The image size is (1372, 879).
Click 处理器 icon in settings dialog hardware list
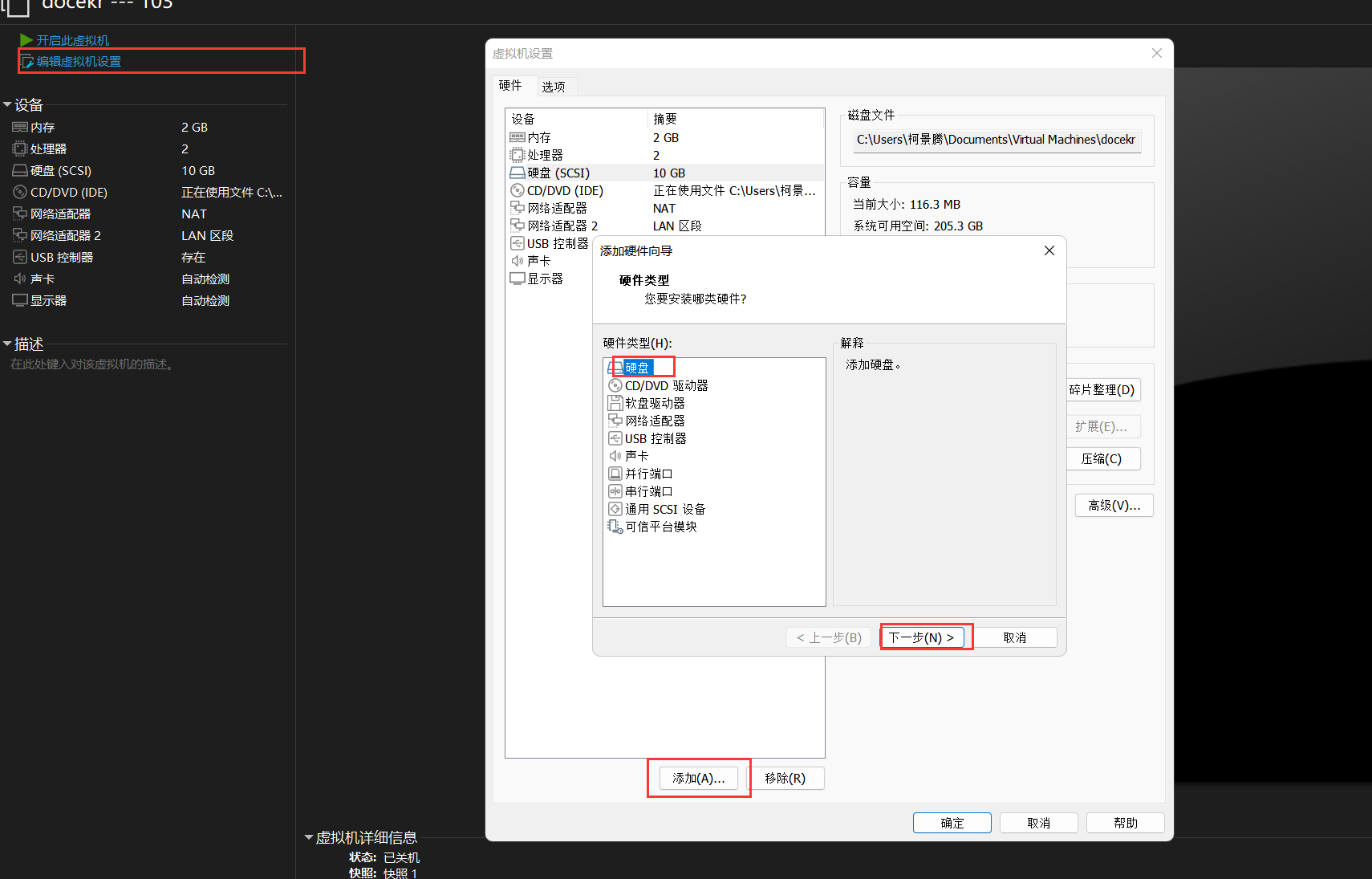[x=518, y=155]
